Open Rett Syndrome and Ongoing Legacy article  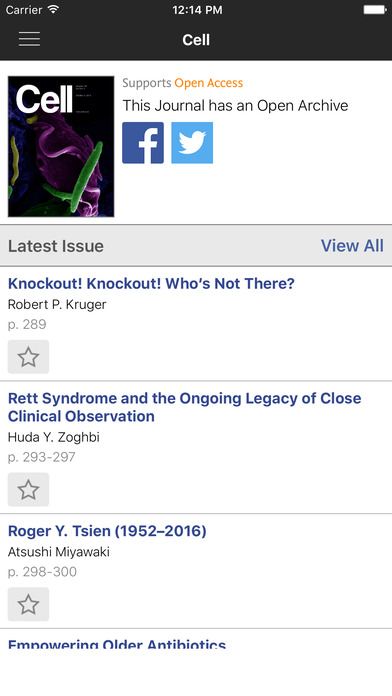pyautogui.click(x=185, y=407)
